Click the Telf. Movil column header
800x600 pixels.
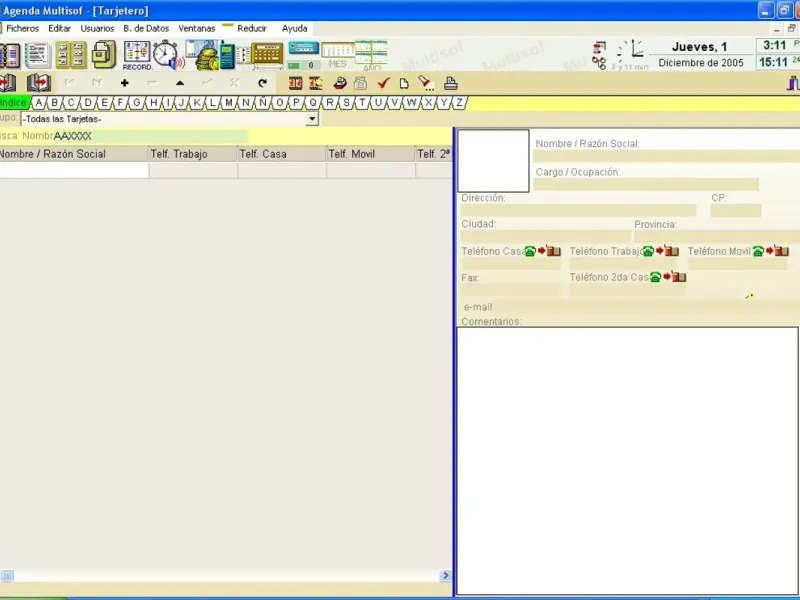coord(370,154)
